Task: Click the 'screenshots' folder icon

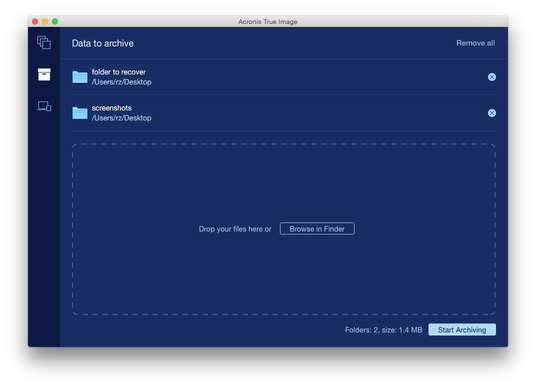Action: pyautogui.click(x=80, y=113)
